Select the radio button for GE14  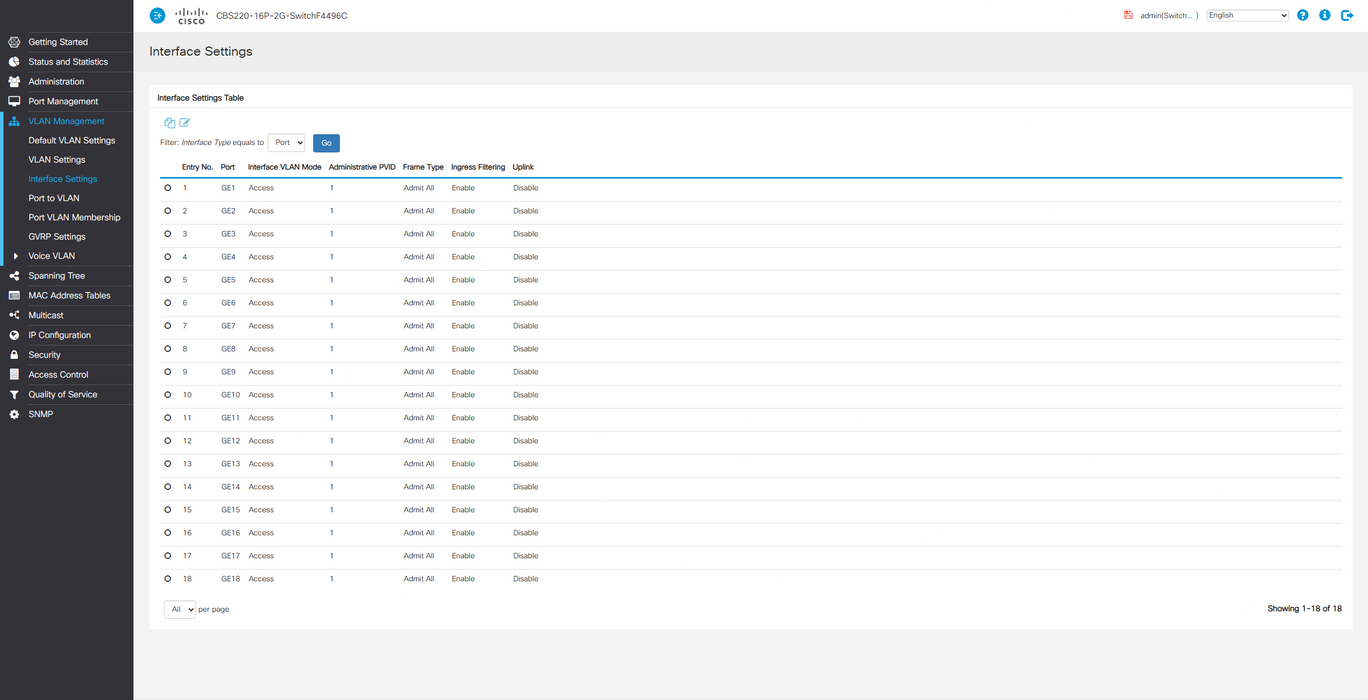[167, 487]
